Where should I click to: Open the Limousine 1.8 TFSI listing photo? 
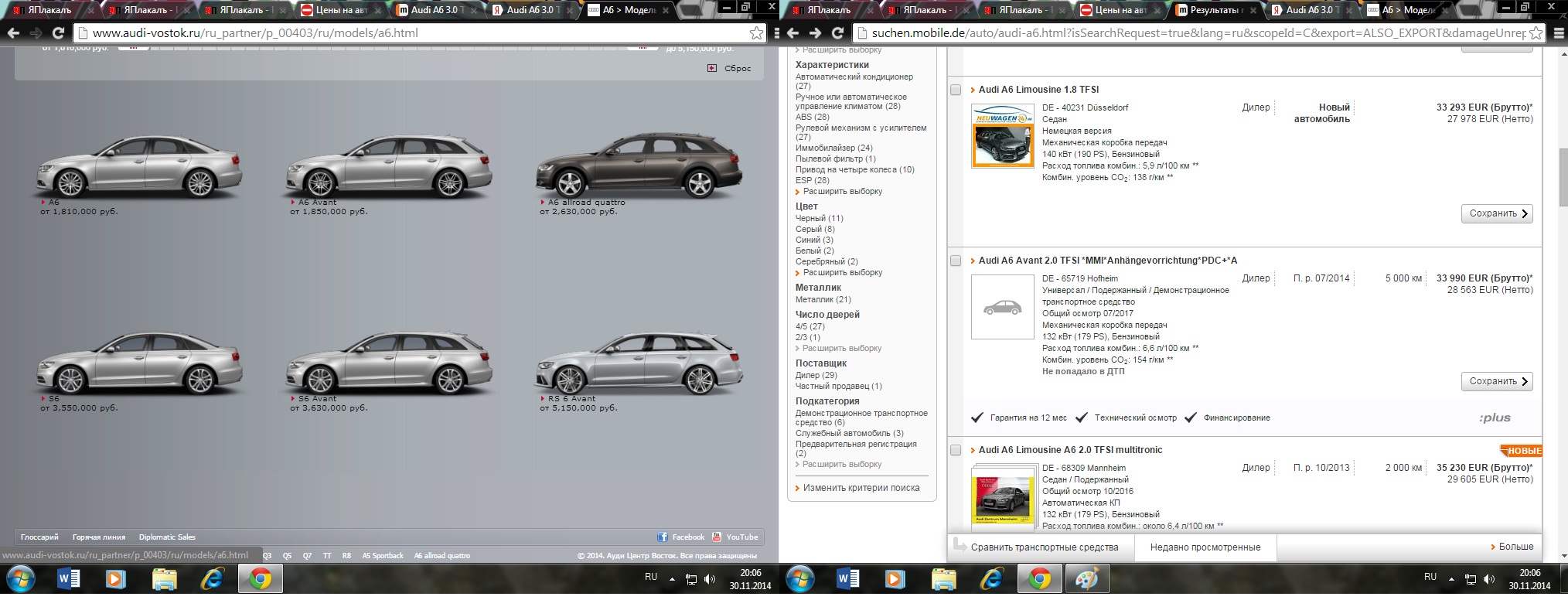click(x=1003, y=136)
